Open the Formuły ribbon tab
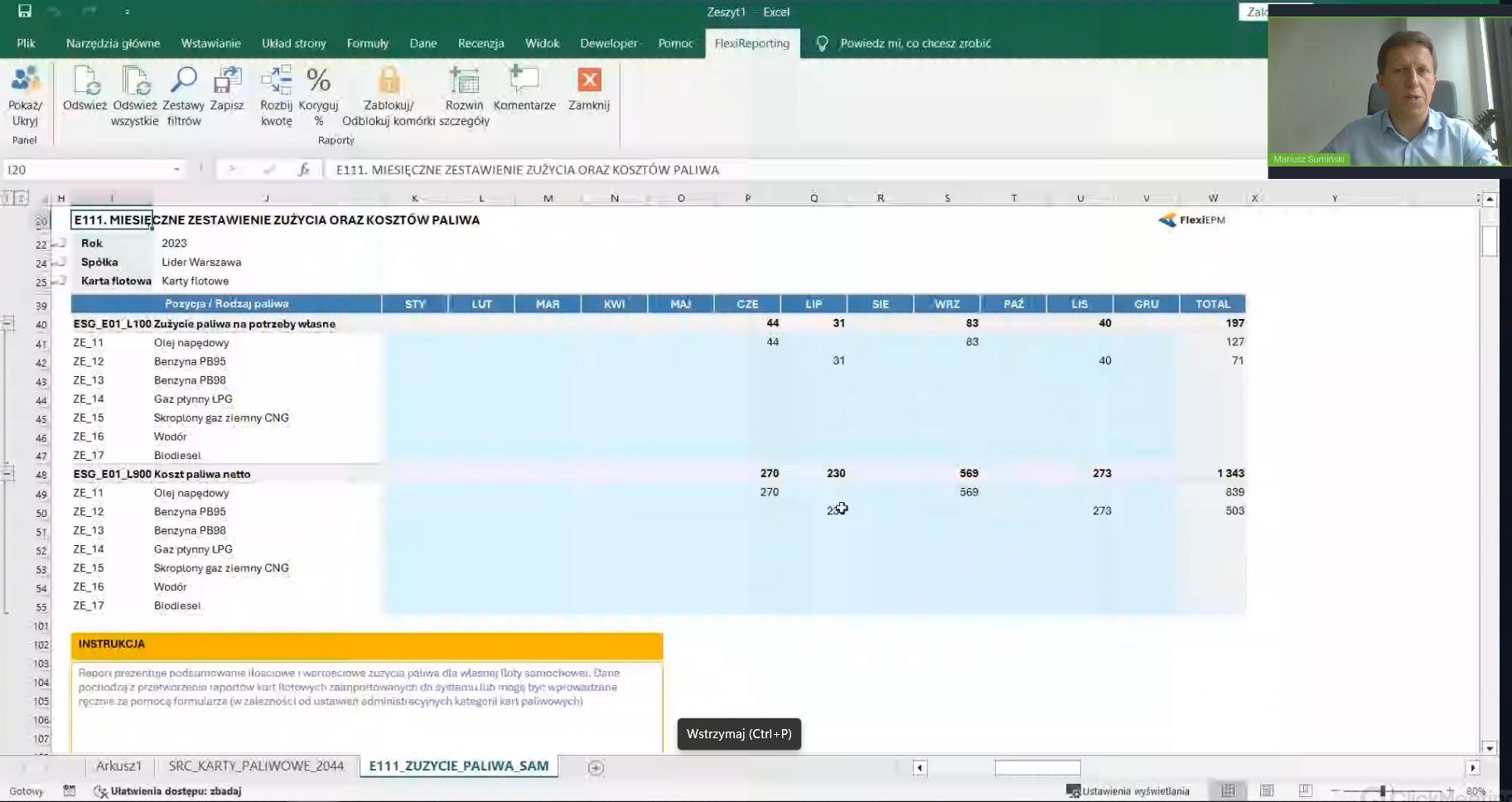Image resolution: width=1512 pixels, height=802 pixels. [367, 43]
